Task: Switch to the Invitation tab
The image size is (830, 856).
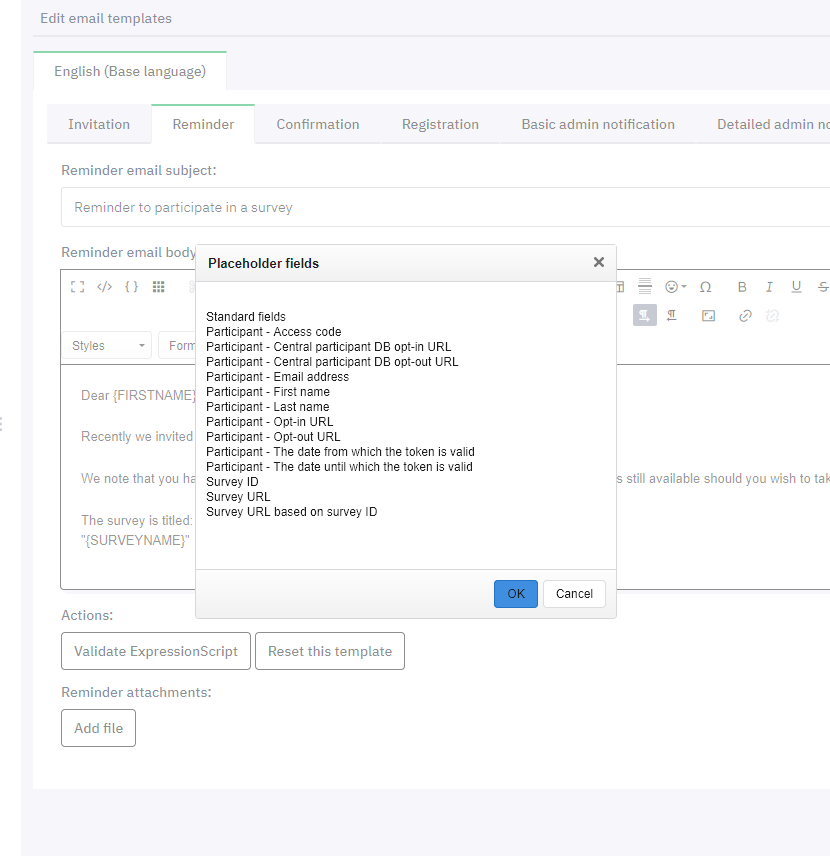Action: click(x=99, y=124)
